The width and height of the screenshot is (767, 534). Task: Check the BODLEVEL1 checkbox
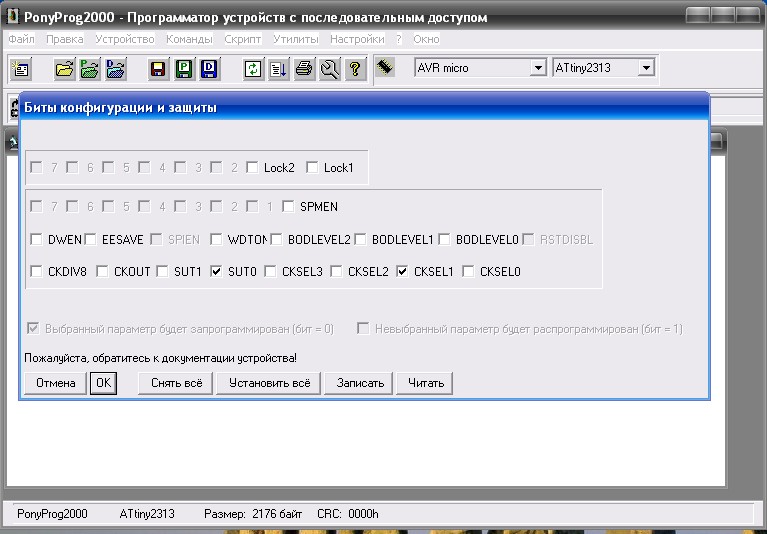pos(361,240)
